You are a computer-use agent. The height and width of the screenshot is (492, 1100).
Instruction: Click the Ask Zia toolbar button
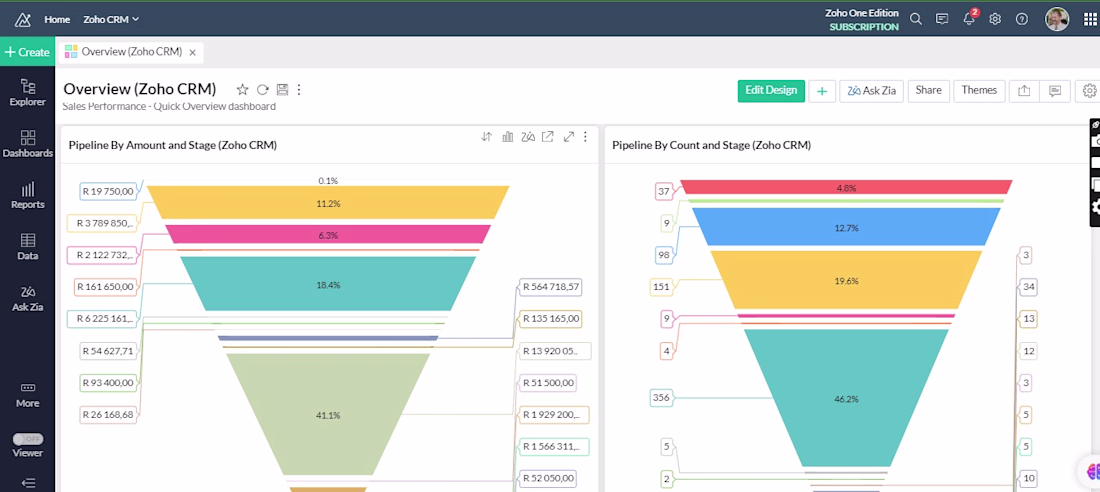pyautogui.click(x=871, y=91)
